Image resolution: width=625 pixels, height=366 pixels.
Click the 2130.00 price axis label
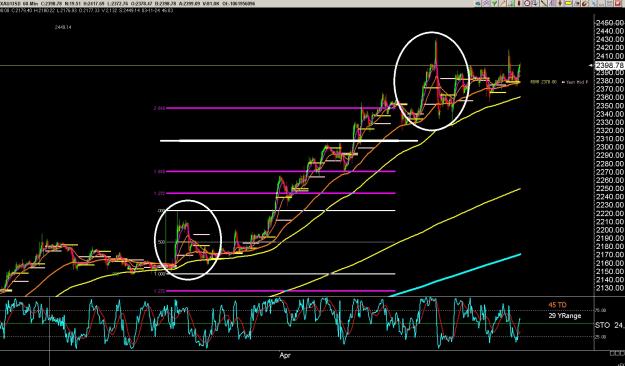click(610, 288)
